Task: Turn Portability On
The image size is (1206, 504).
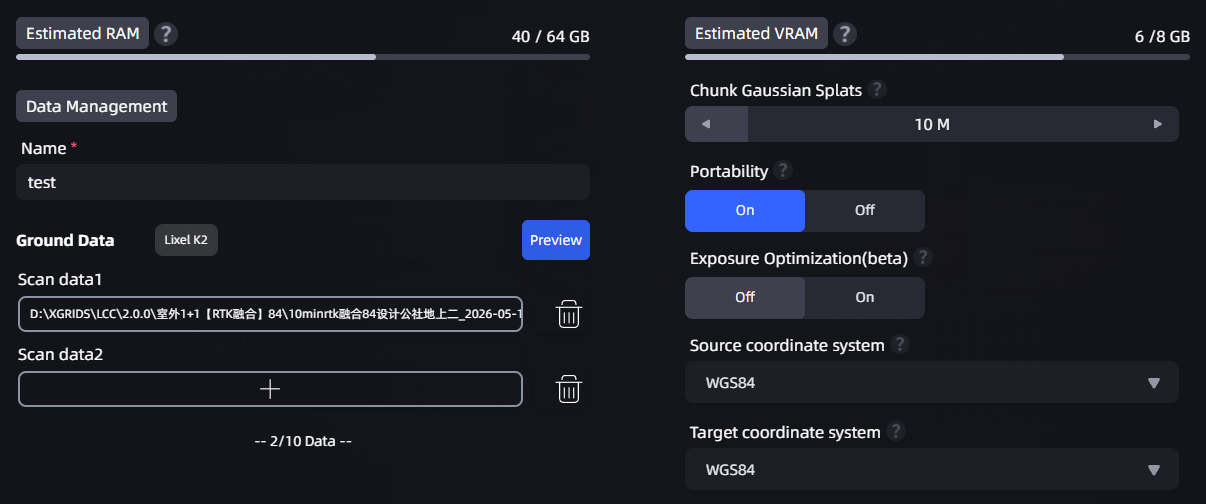Action: tap(745, 211)
